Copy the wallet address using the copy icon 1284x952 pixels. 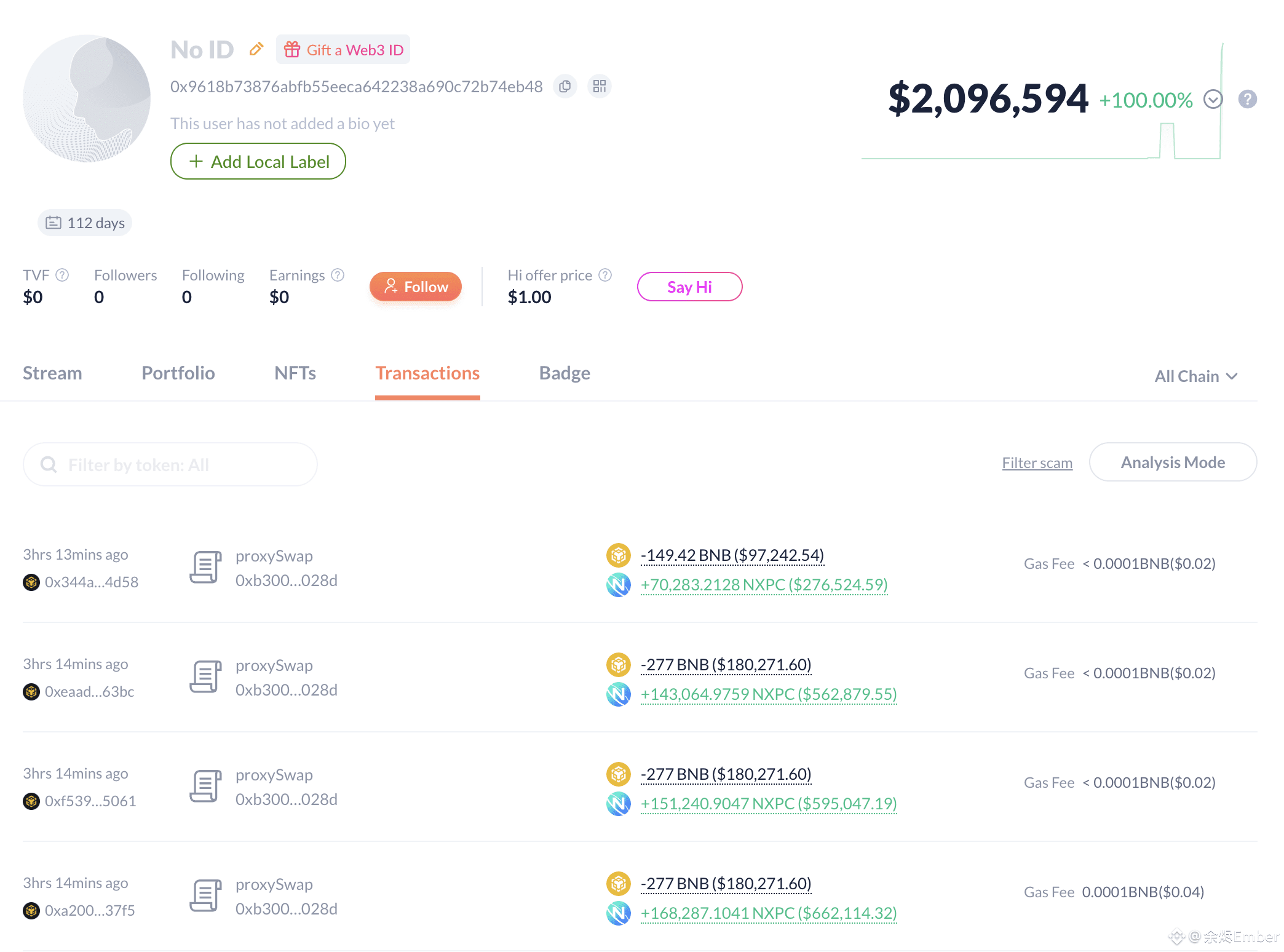point(565,87)
